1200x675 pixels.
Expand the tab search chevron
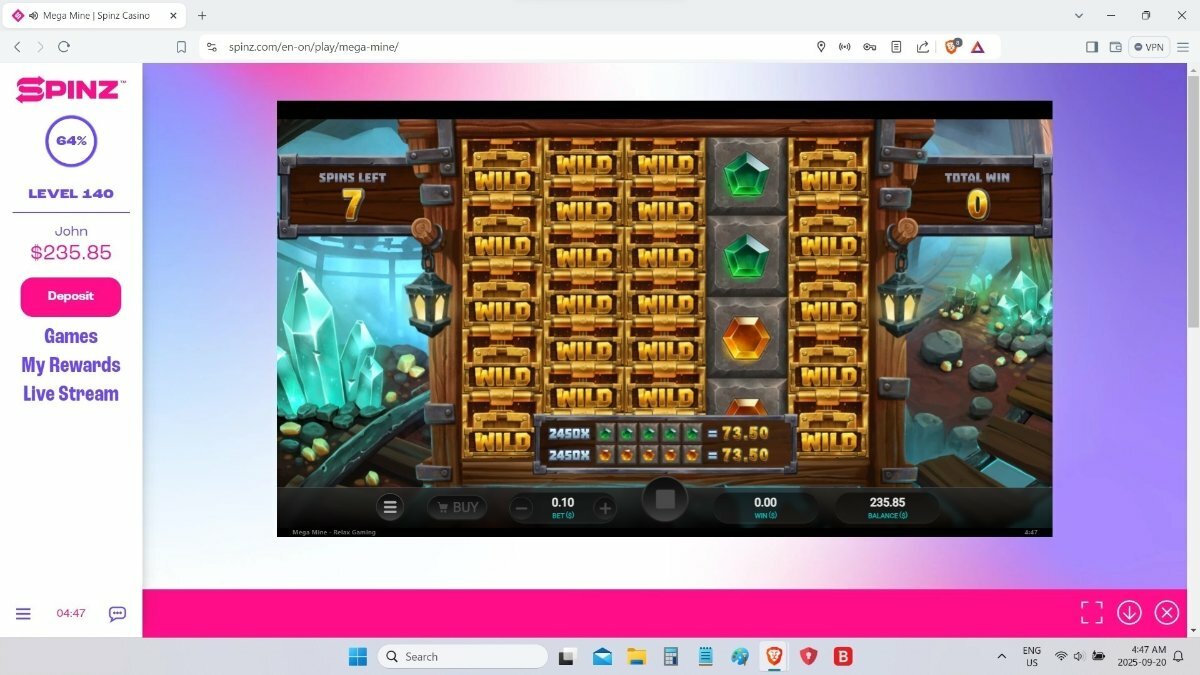[x=1079, y=15]
